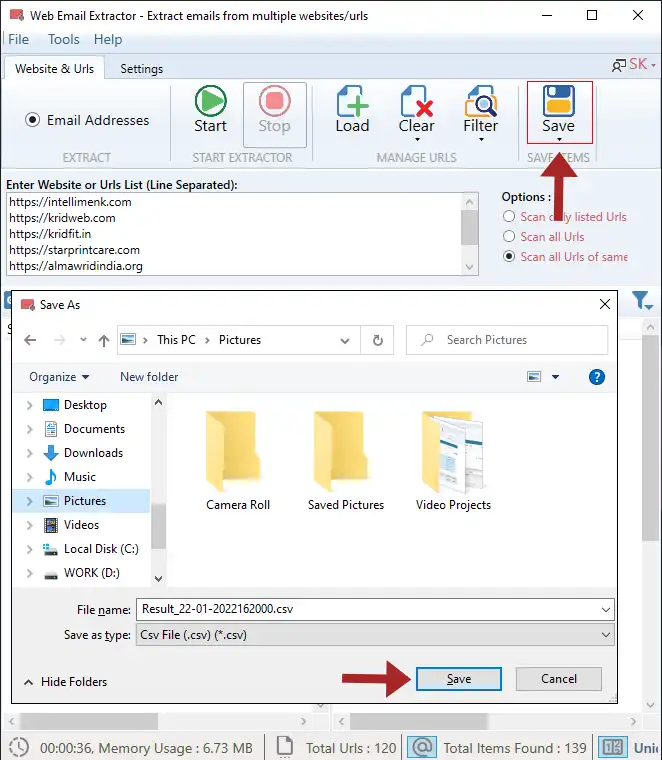Expand the Pictures tree node
The width and height of the screenshot is (662, 760).
coord(30,501)
